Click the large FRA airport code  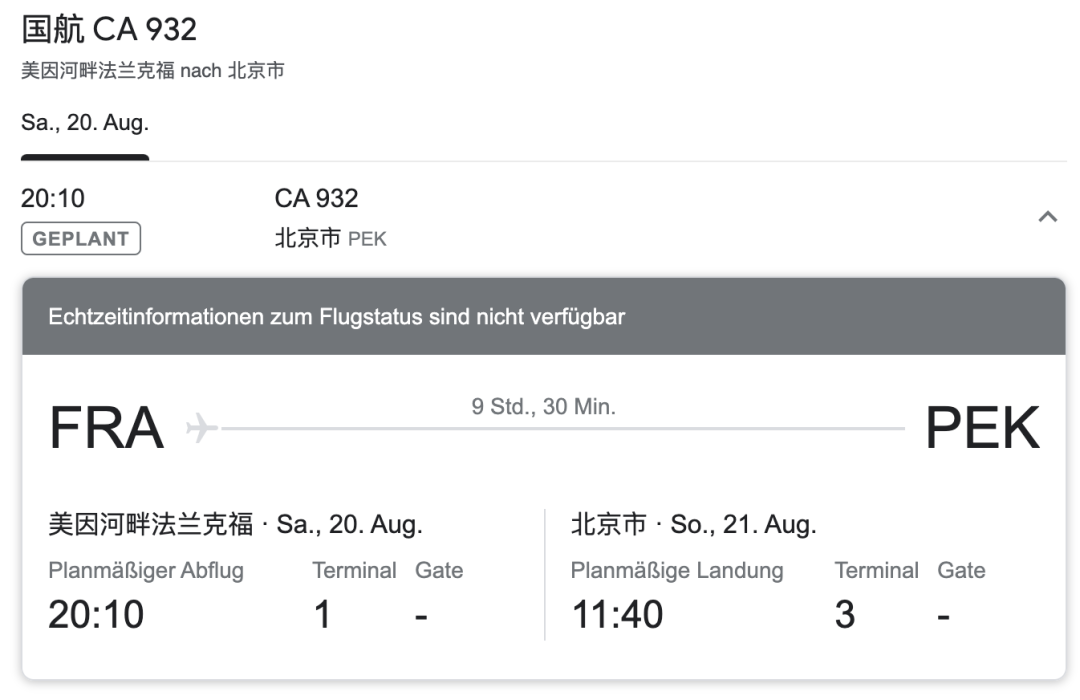[x=106, y=428]
